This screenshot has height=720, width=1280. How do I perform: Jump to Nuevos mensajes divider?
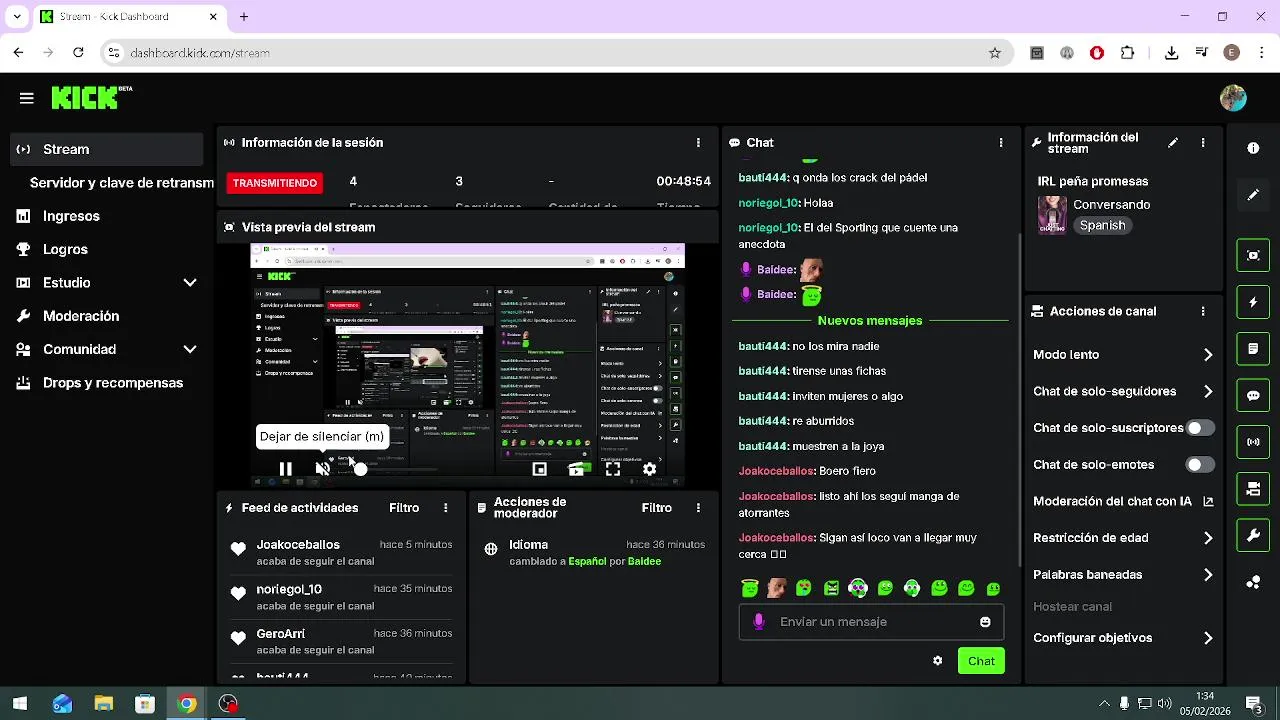[x=870, y=321]
